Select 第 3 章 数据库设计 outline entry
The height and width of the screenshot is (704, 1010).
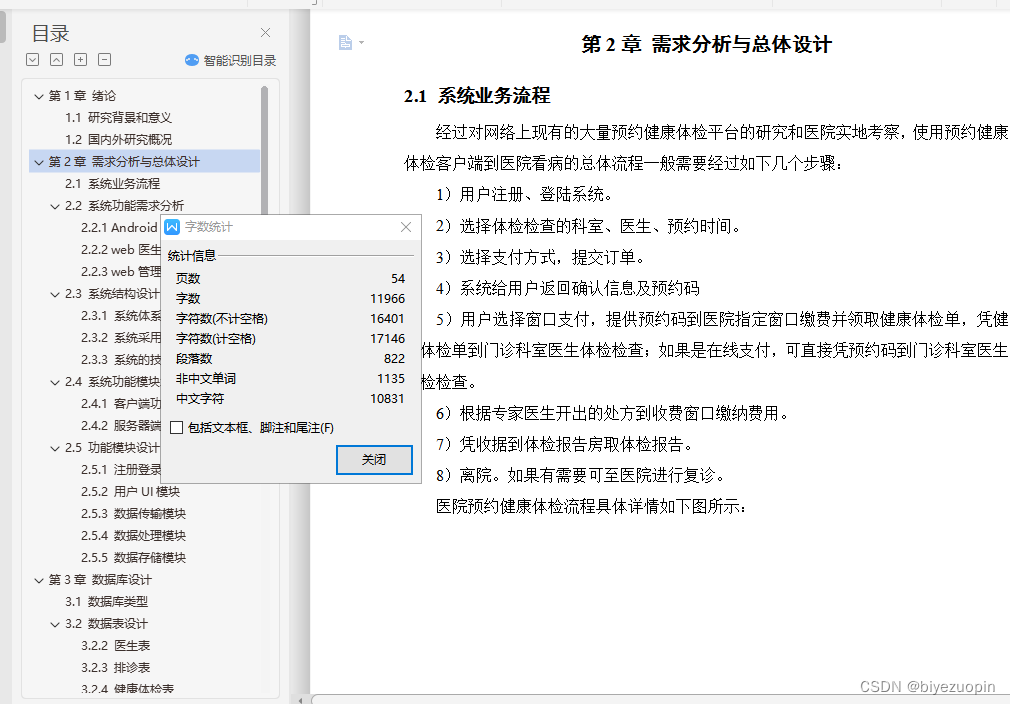(100, 580)
